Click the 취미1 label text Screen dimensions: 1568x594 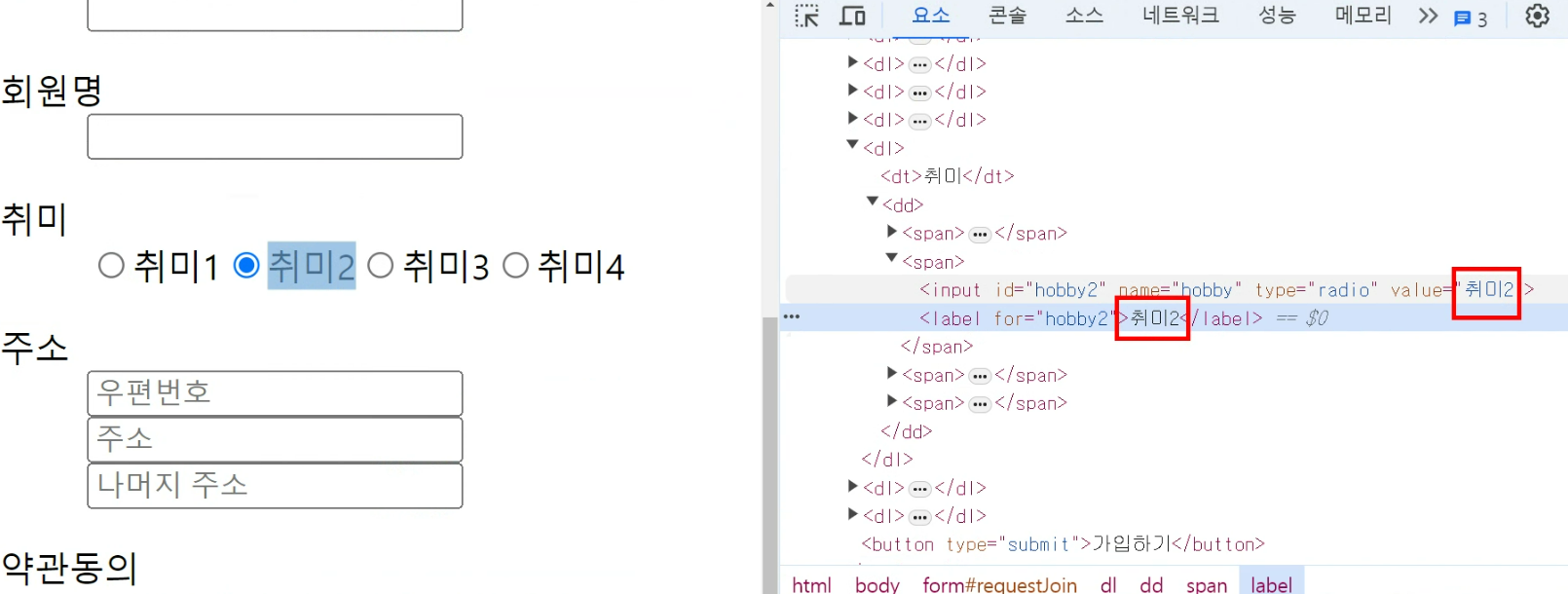click(x=176, y=266)
